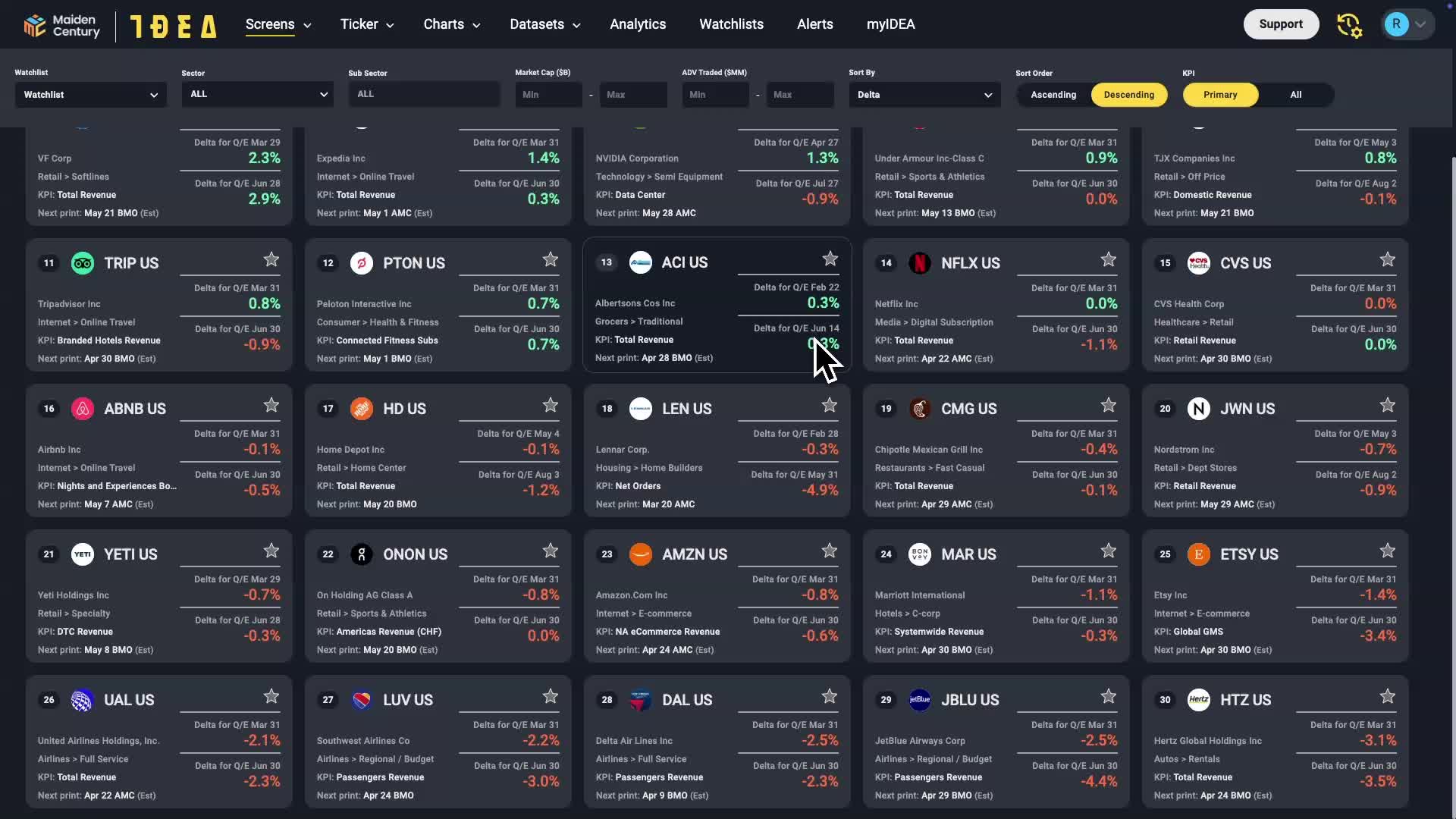
Task: Click the Hertz logo on HTZ US card
Action: 1199,700
